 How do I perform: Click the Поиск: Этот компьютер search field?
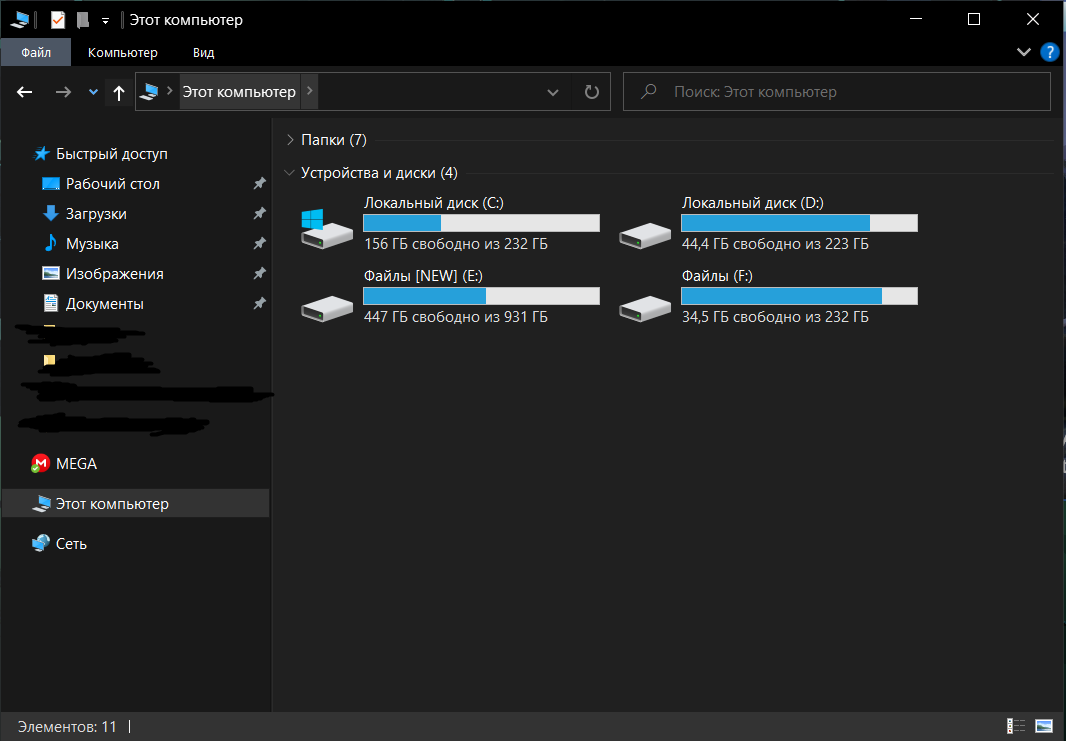[836, 92]
